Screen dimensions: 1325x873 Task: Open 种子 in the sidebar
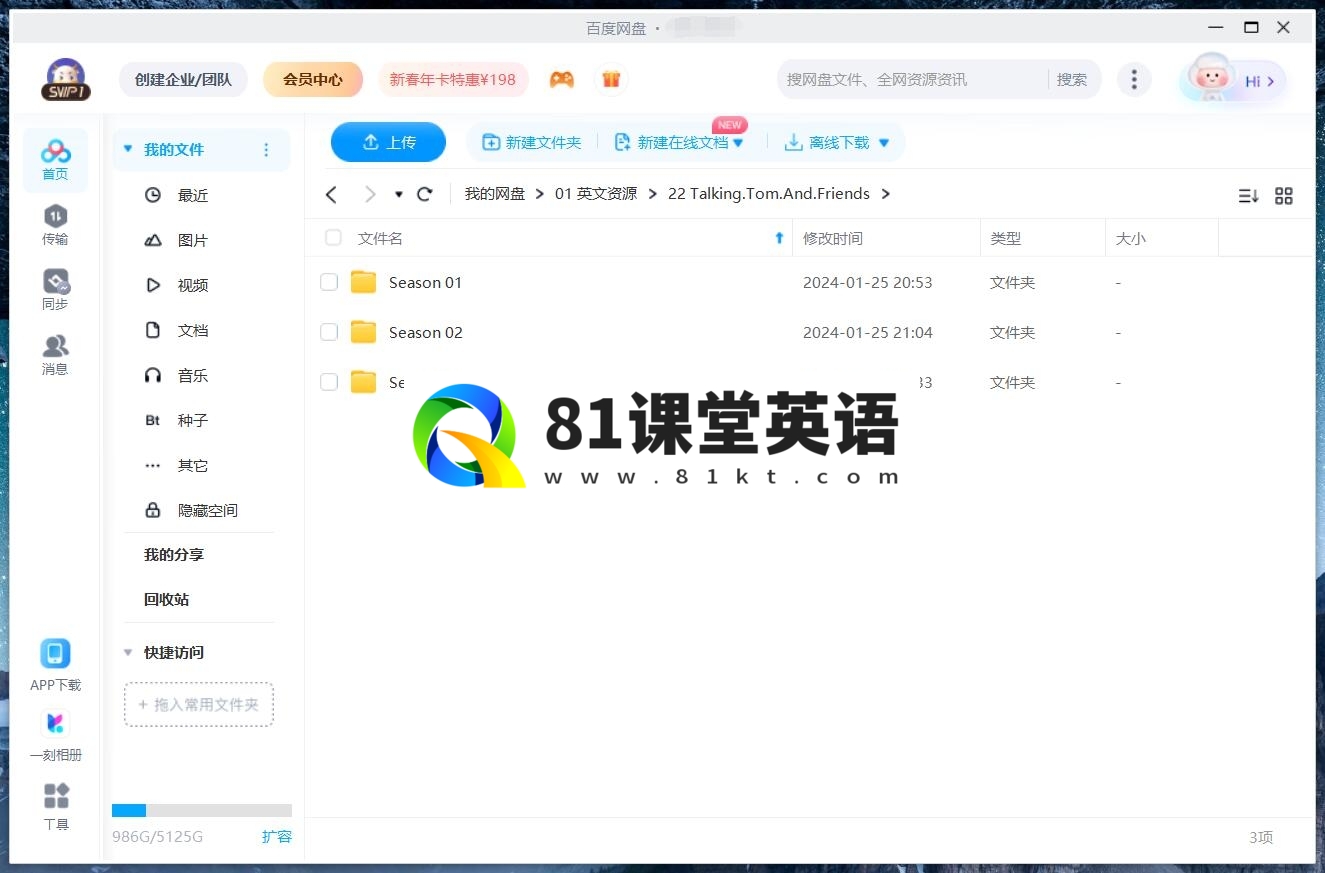click(x=193, y=420)
